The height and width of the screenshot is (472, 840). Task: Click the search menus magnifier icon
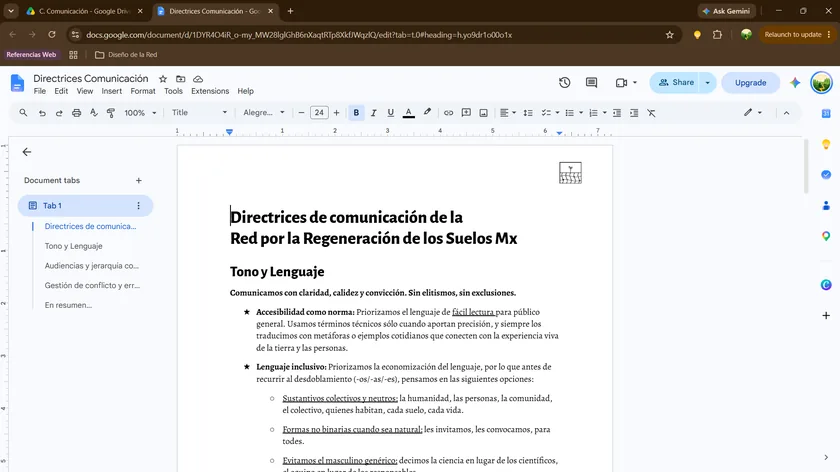click(23, 113)
